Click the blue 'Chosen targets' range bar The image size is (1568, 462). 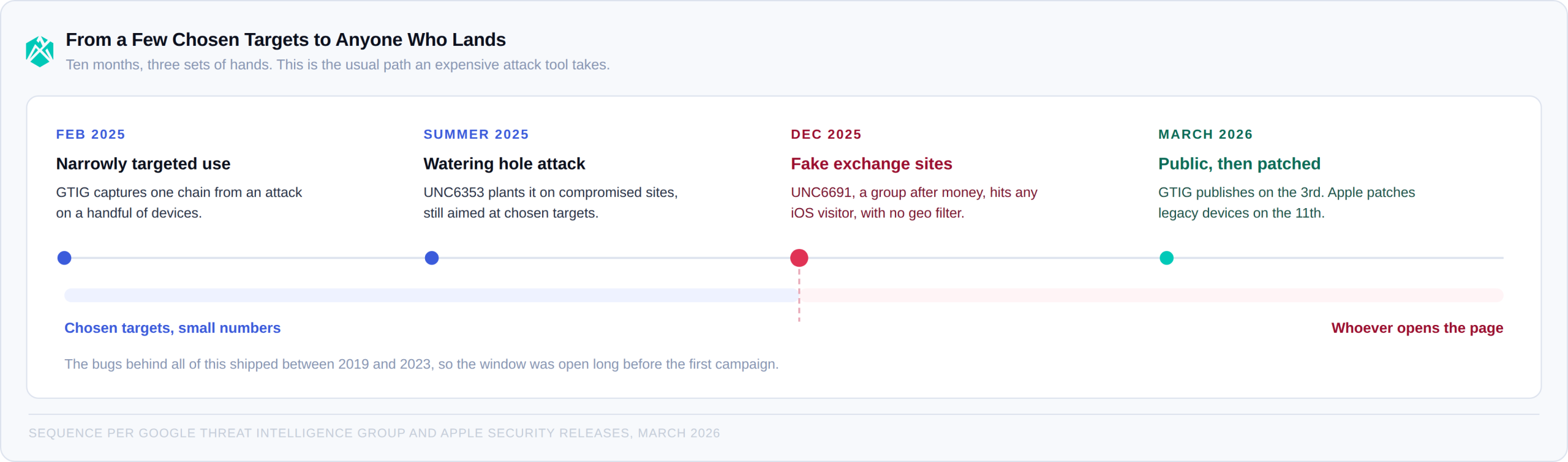(x=431, y=296)
